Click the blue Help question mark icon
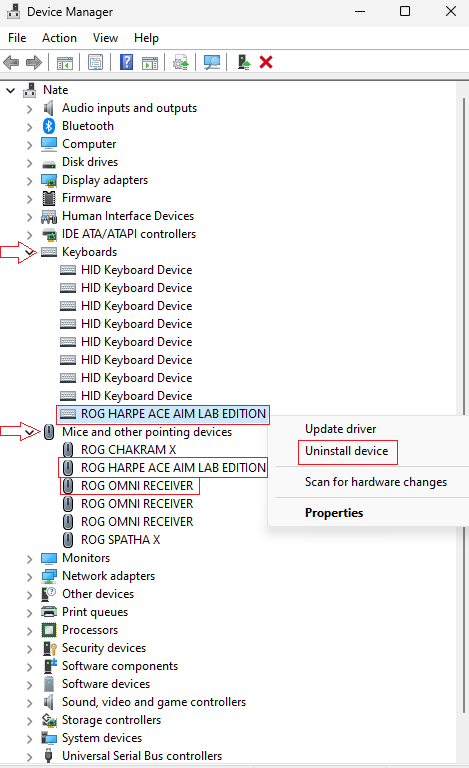469x768 pixels. point(126,62)
